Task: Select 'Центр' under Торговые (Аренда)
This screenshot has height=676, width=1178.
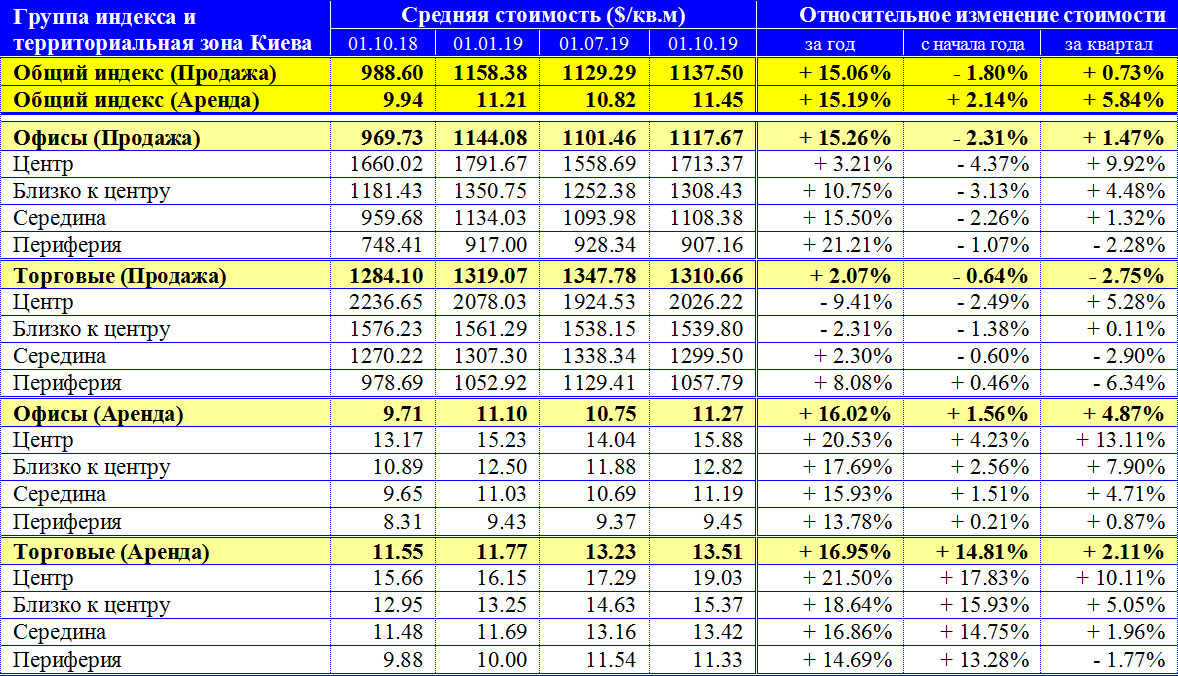Action: [x=43, y=578]
